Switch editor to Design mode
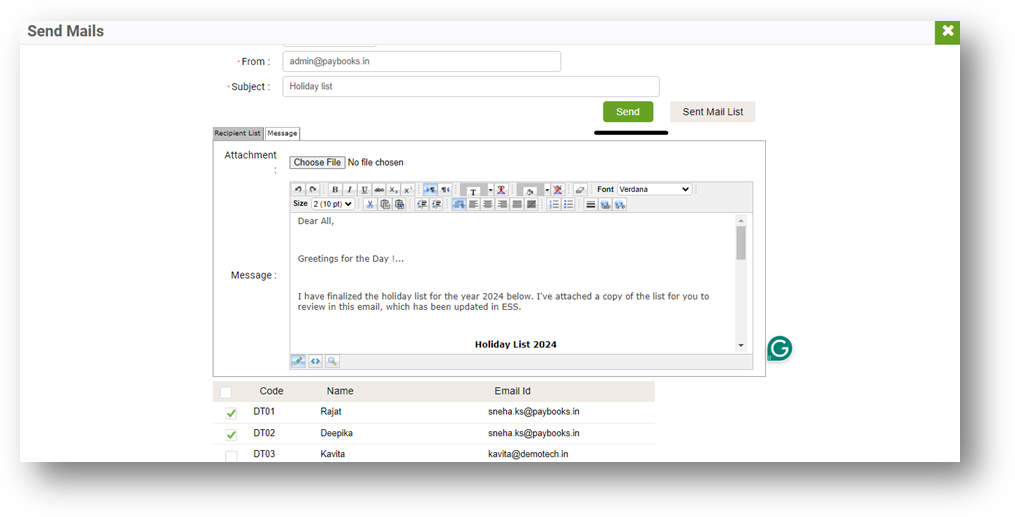Image resolution: width=1015 pixels, height=517 pixels. point(298,361)
